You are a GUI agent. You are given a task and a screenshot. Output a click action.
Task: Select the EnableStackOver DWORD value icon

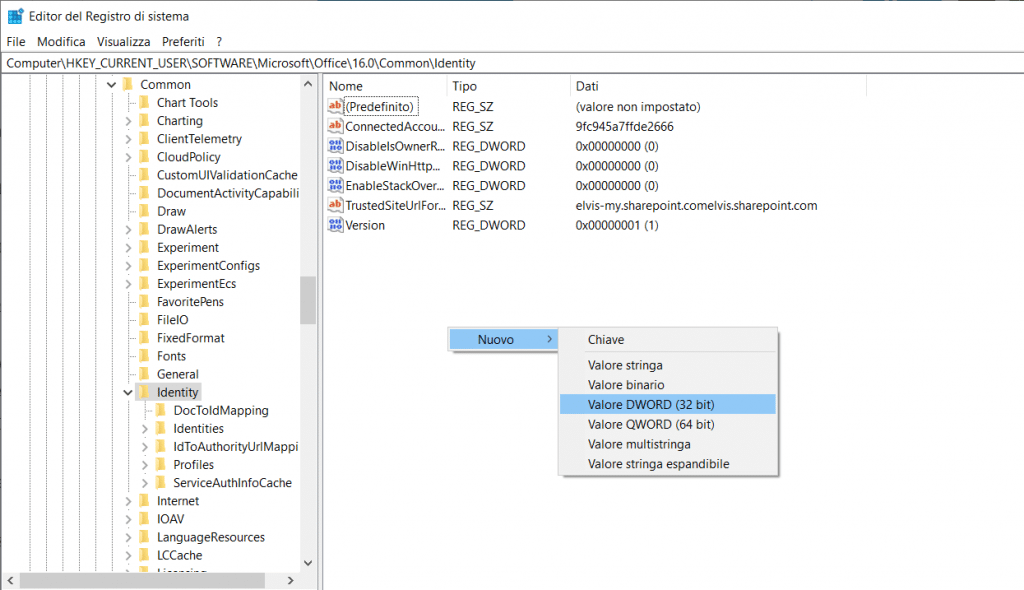tap(336, 186)
